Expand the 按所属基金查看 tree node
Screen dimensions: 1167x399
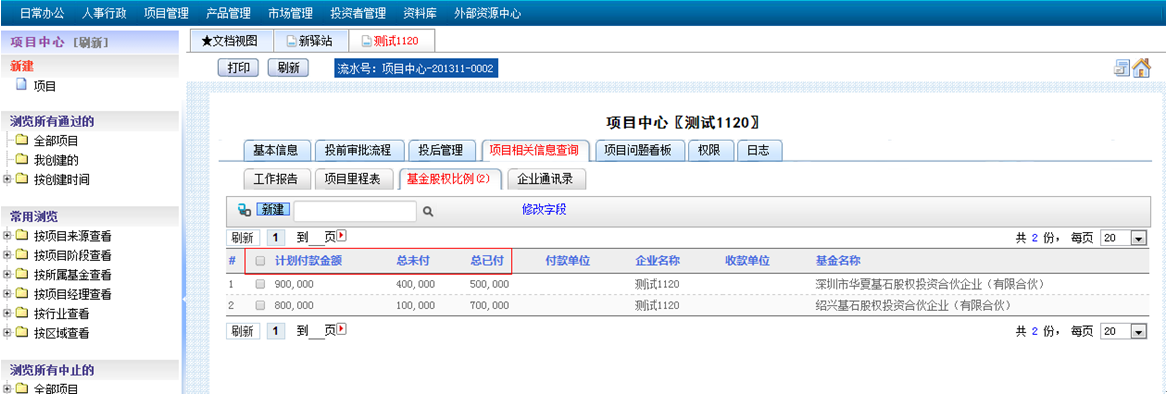click(7, 275)
